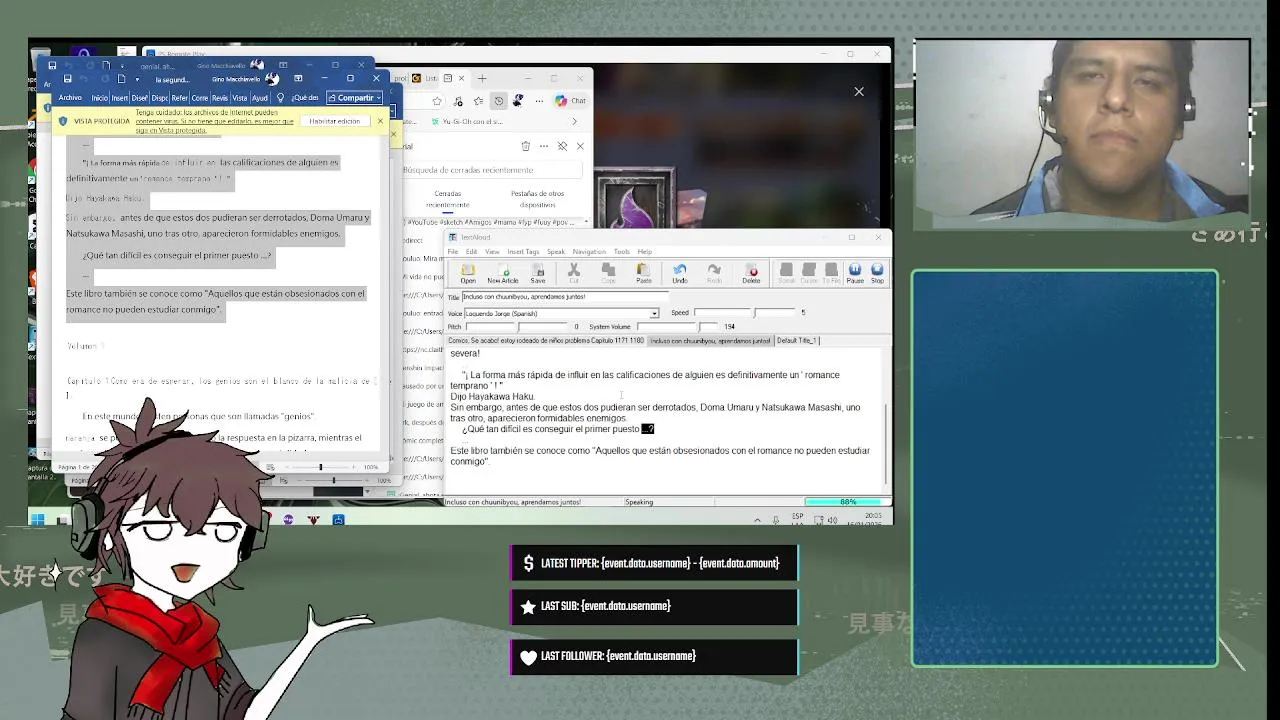Adjust the Pitch slider in TextAloud
This screenshot has width=1280, height=720.
[517, 327]
